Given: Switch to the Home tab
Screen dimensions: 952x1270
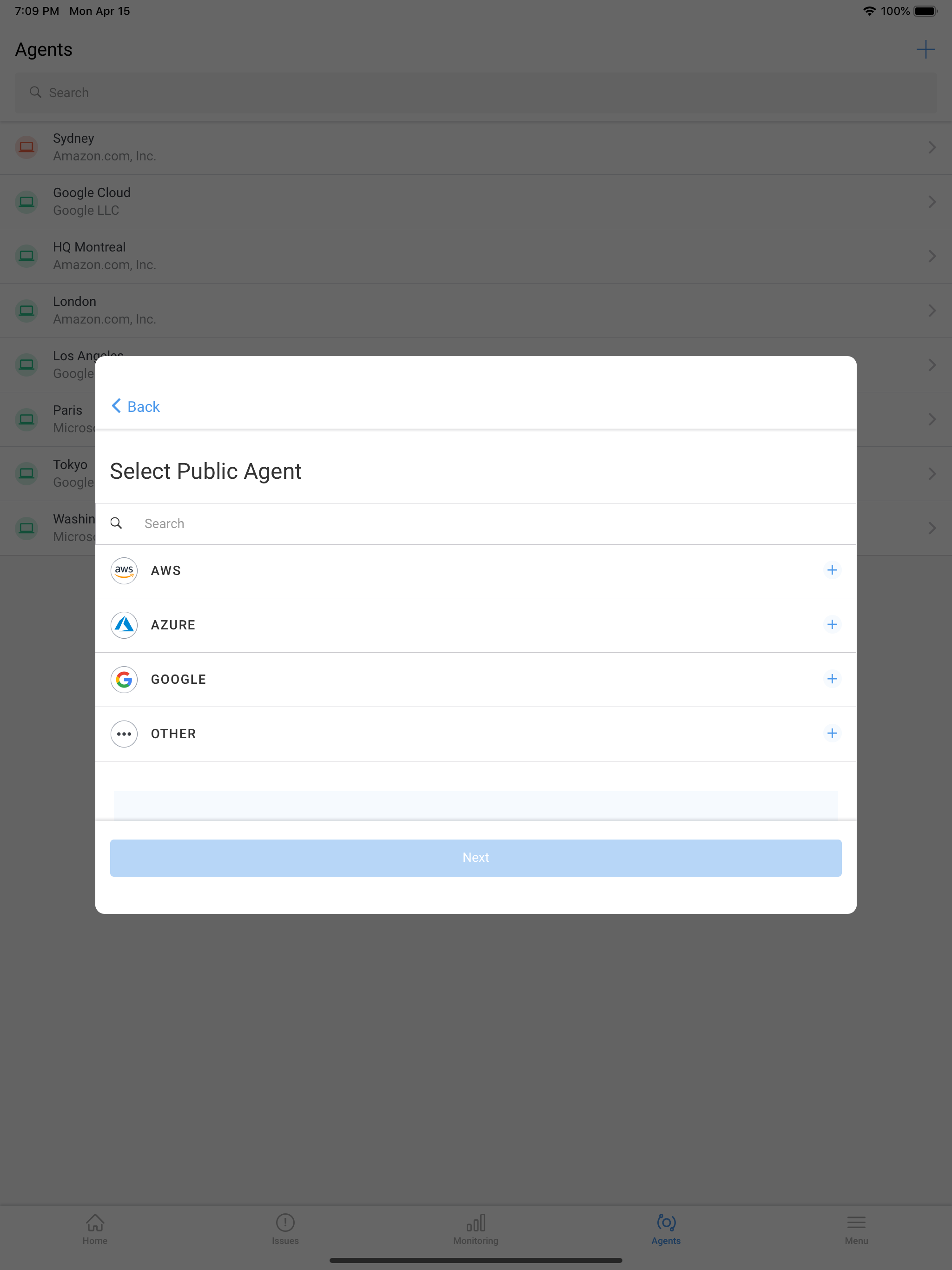Looking at the screenshot, I should pos(95,1229).
